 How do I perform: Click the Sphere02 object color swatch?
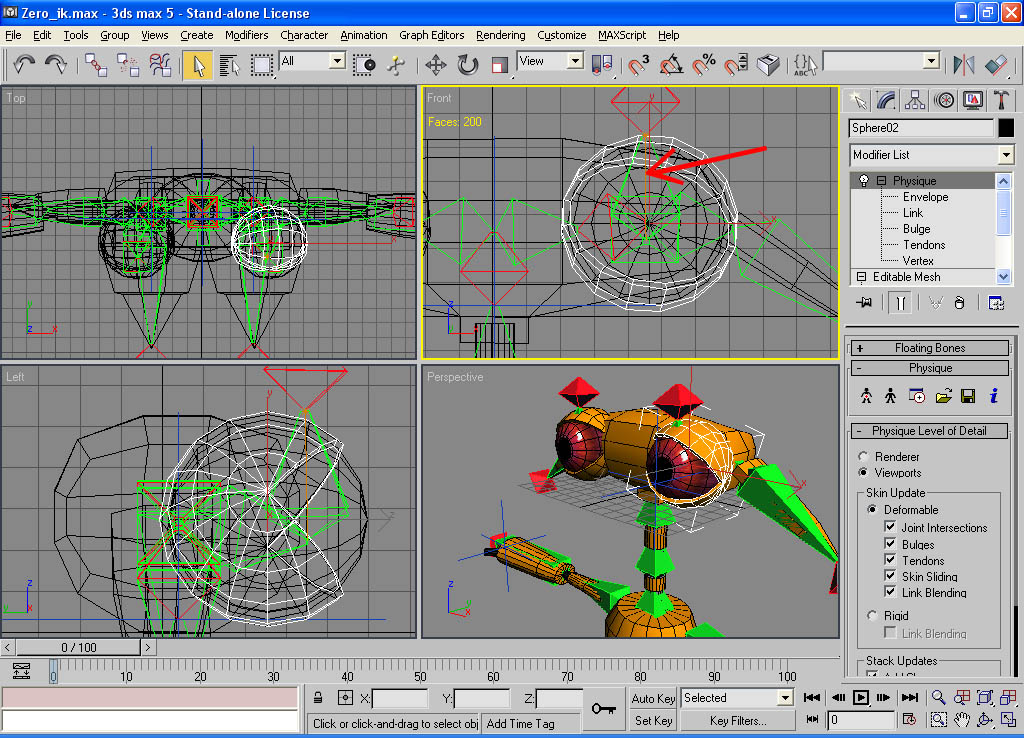click(x=1006, y=128)
